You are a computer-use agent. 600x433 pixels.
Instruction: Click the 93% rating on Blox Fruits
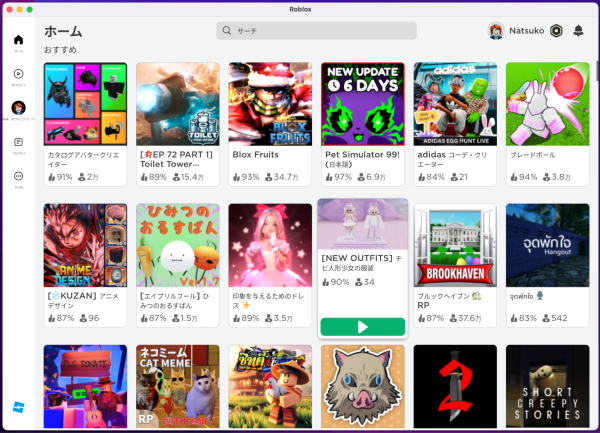[246, 177]
